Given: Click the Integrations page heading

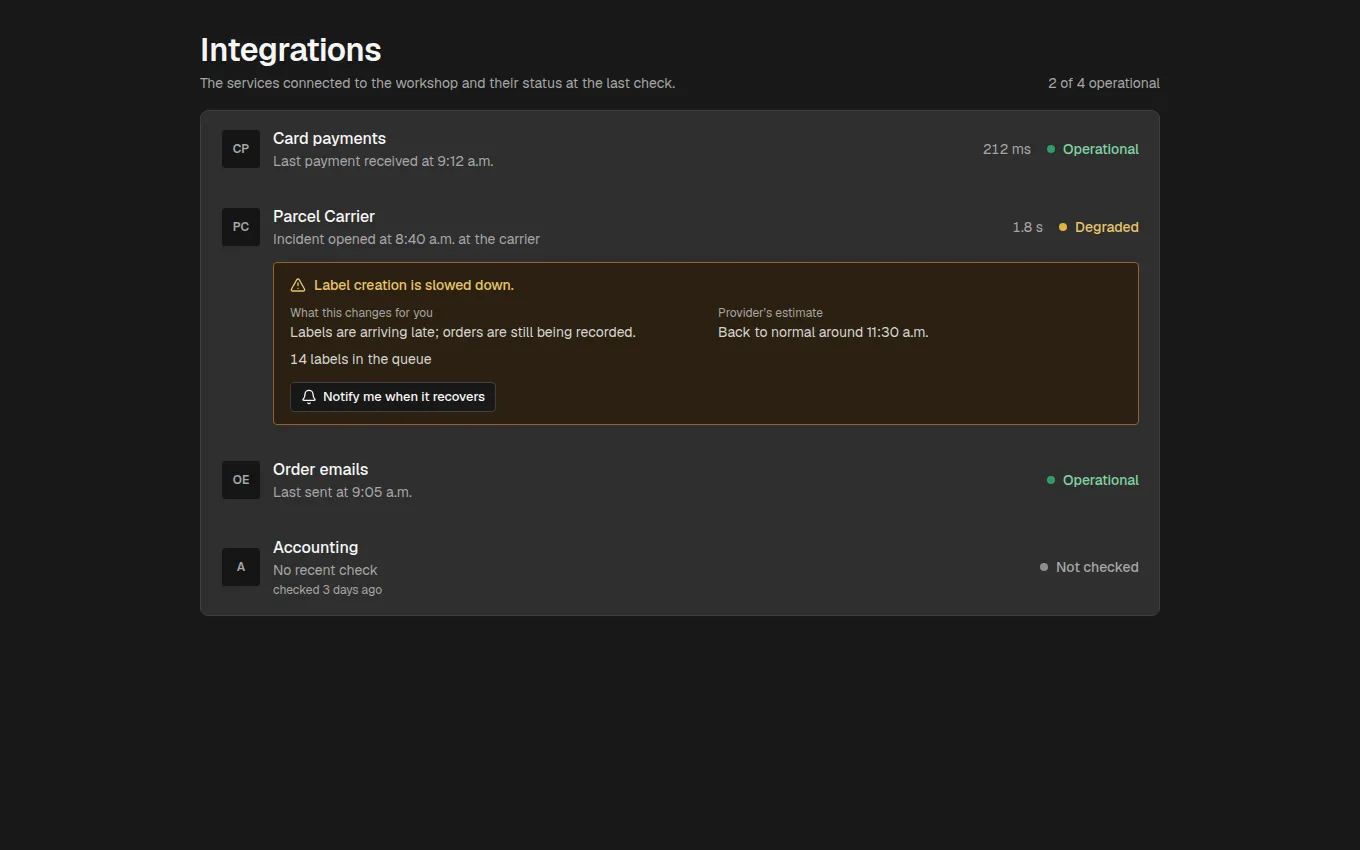Looking at the screenshot, I should tap(291, 50).
